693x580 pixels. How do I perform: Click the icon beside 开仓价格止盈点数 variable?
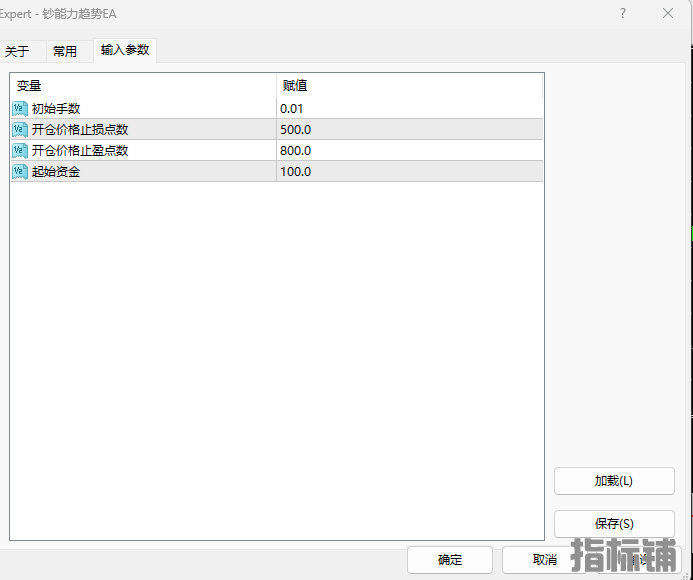point(20,150)
